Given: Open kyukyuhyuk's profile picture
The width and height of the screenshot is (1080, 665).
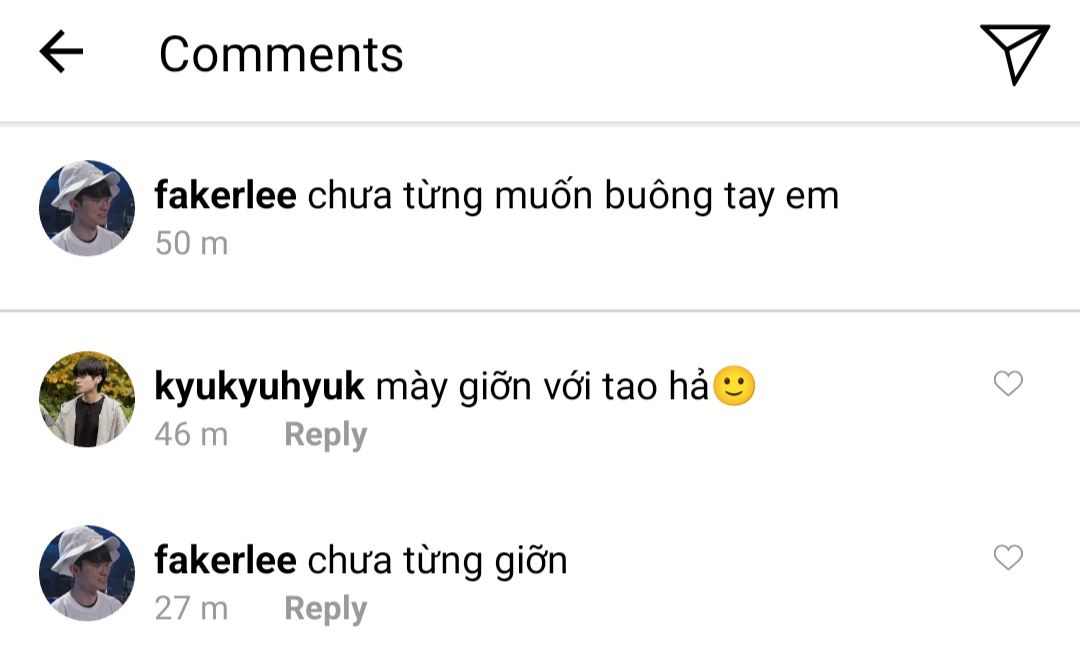Looking at the screenshot, I should (87, 399).
